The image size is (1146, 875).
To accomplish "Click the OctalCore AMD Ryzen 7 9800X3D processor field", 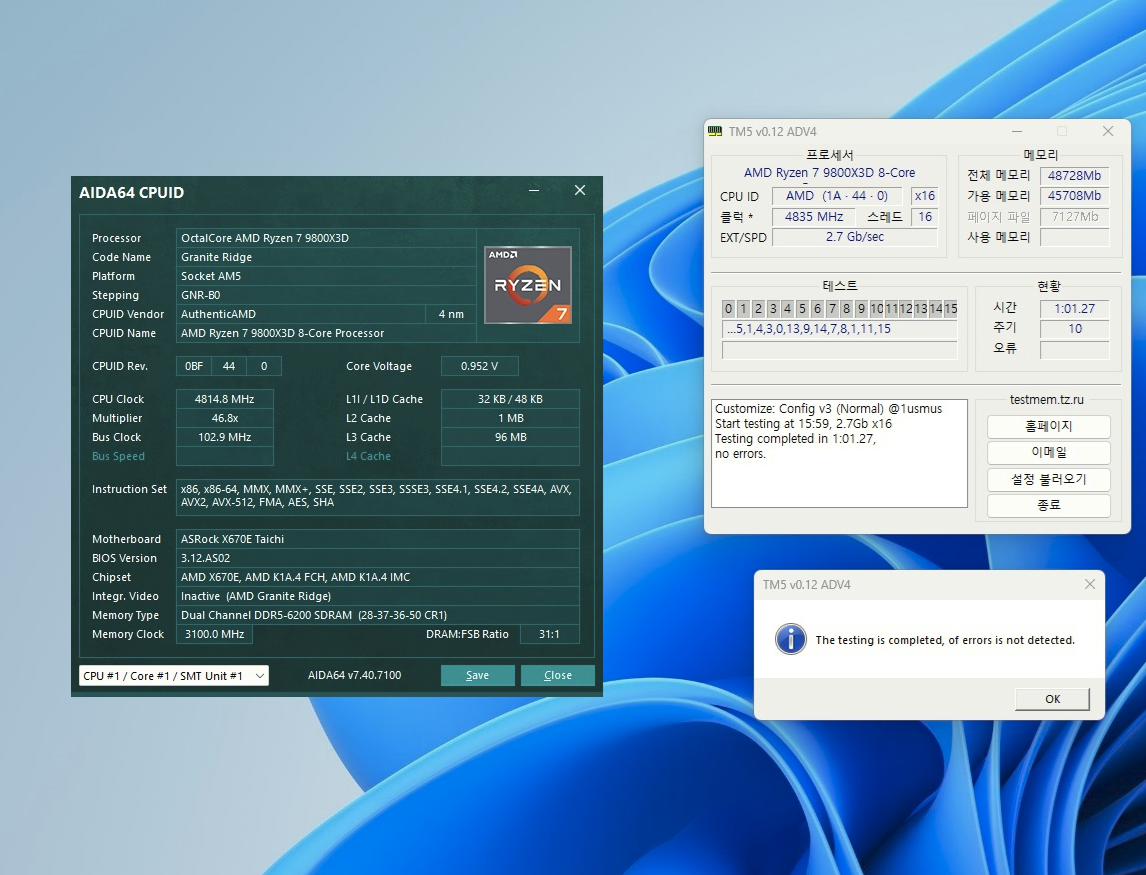I will (x=326, y=238).
